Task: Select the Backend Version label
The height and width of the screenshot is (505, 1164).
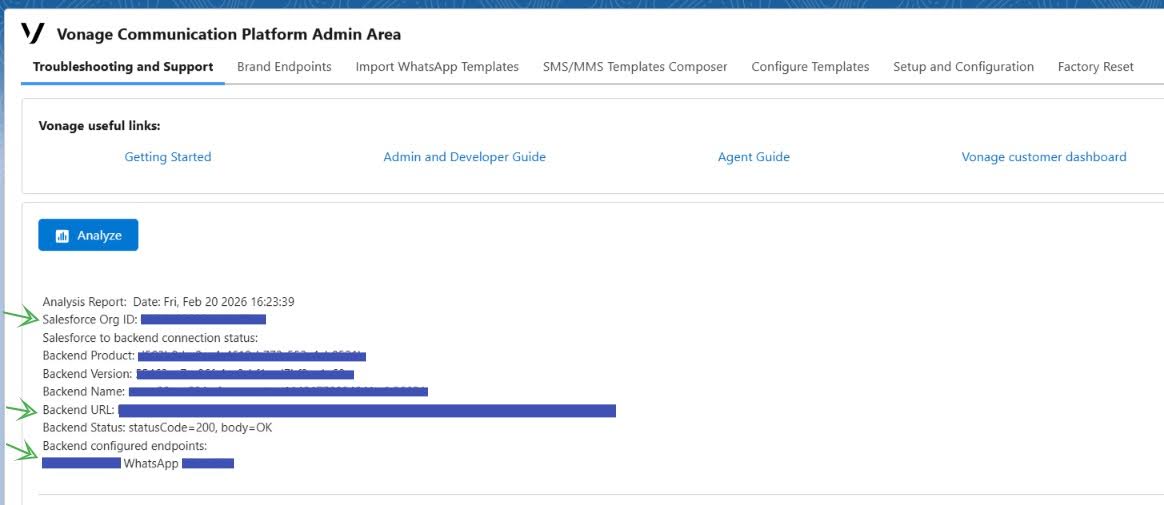Action: point(88,374)
